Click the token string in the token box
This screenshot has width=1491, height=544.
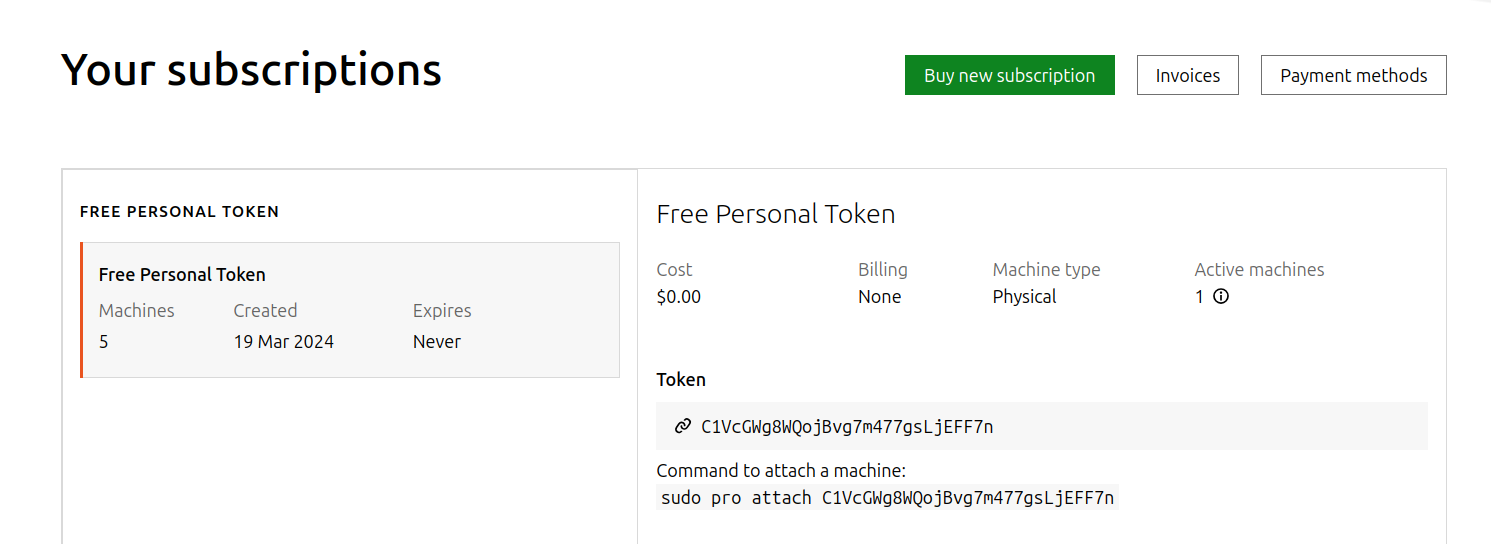click(x=847, y=427)
